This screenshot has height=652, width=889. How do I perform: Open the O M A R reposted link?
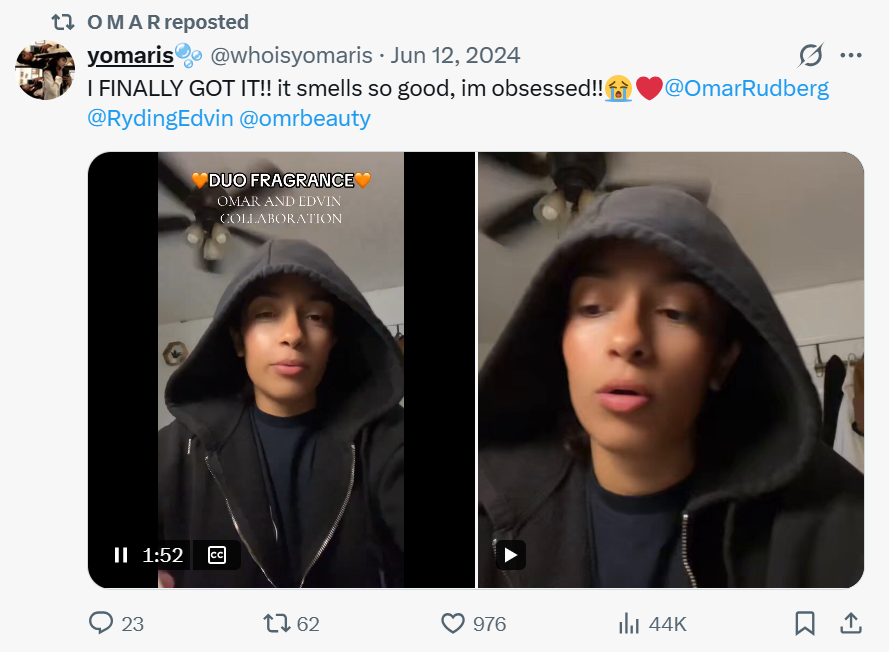[168, 21]
